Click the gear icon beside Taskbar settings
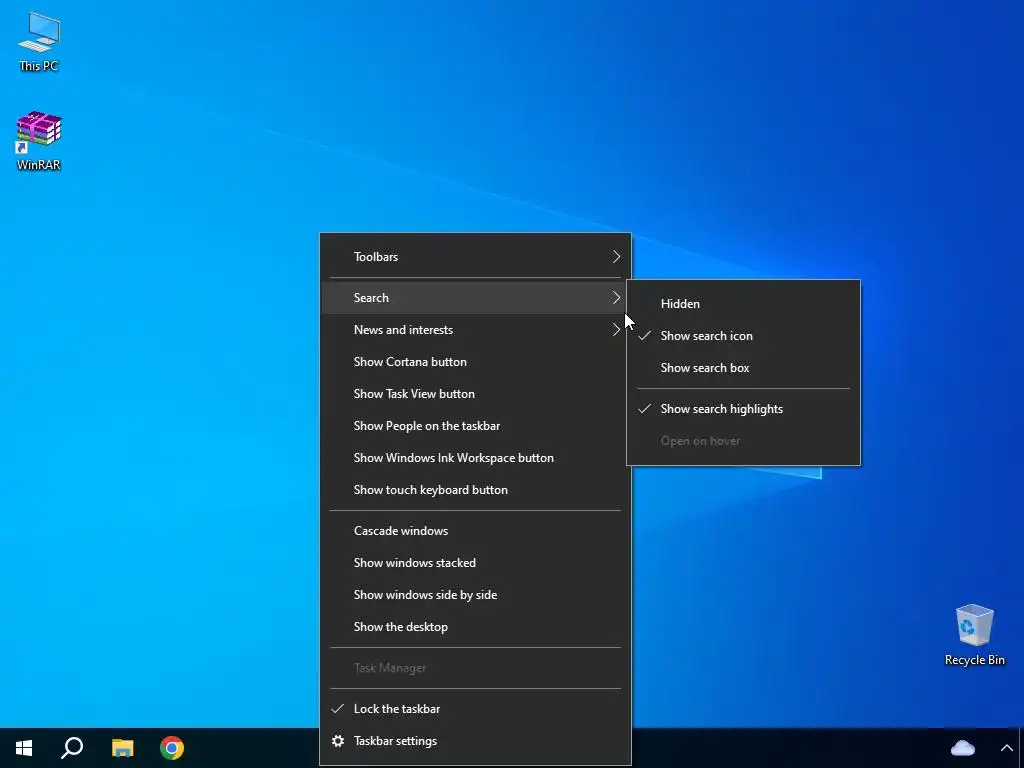Image resolution: width=1024 pixels, height=768 pixels. tap(338, 741)
